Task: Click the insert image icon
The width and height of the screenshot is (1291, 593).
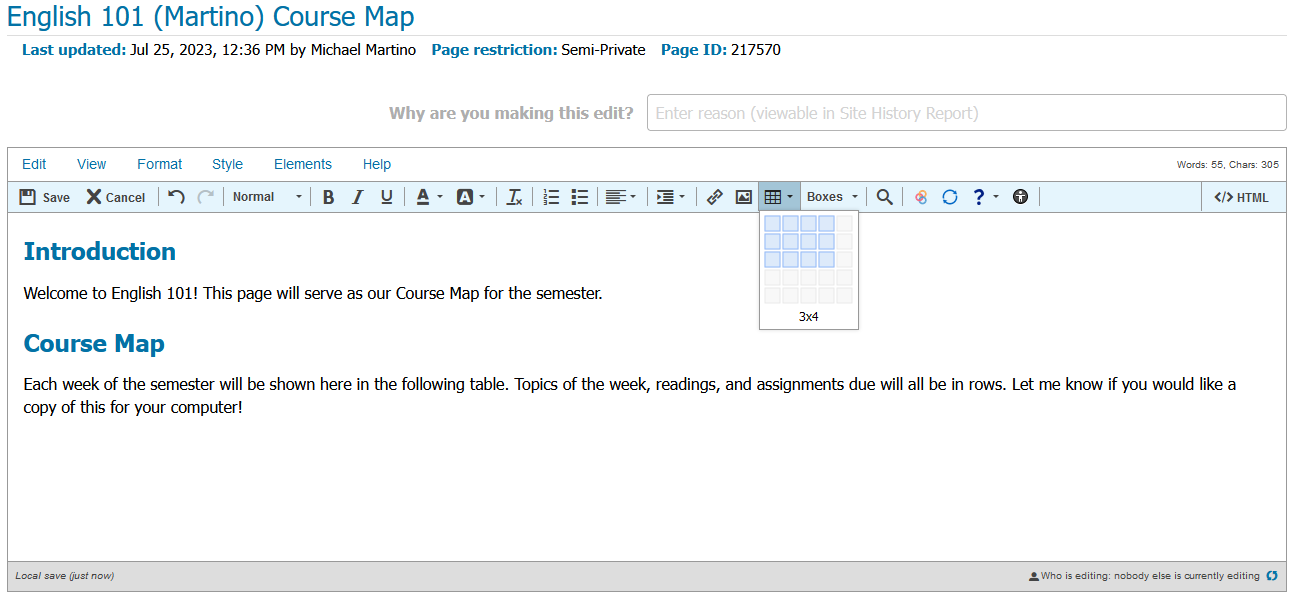Action: click(743, 197)
